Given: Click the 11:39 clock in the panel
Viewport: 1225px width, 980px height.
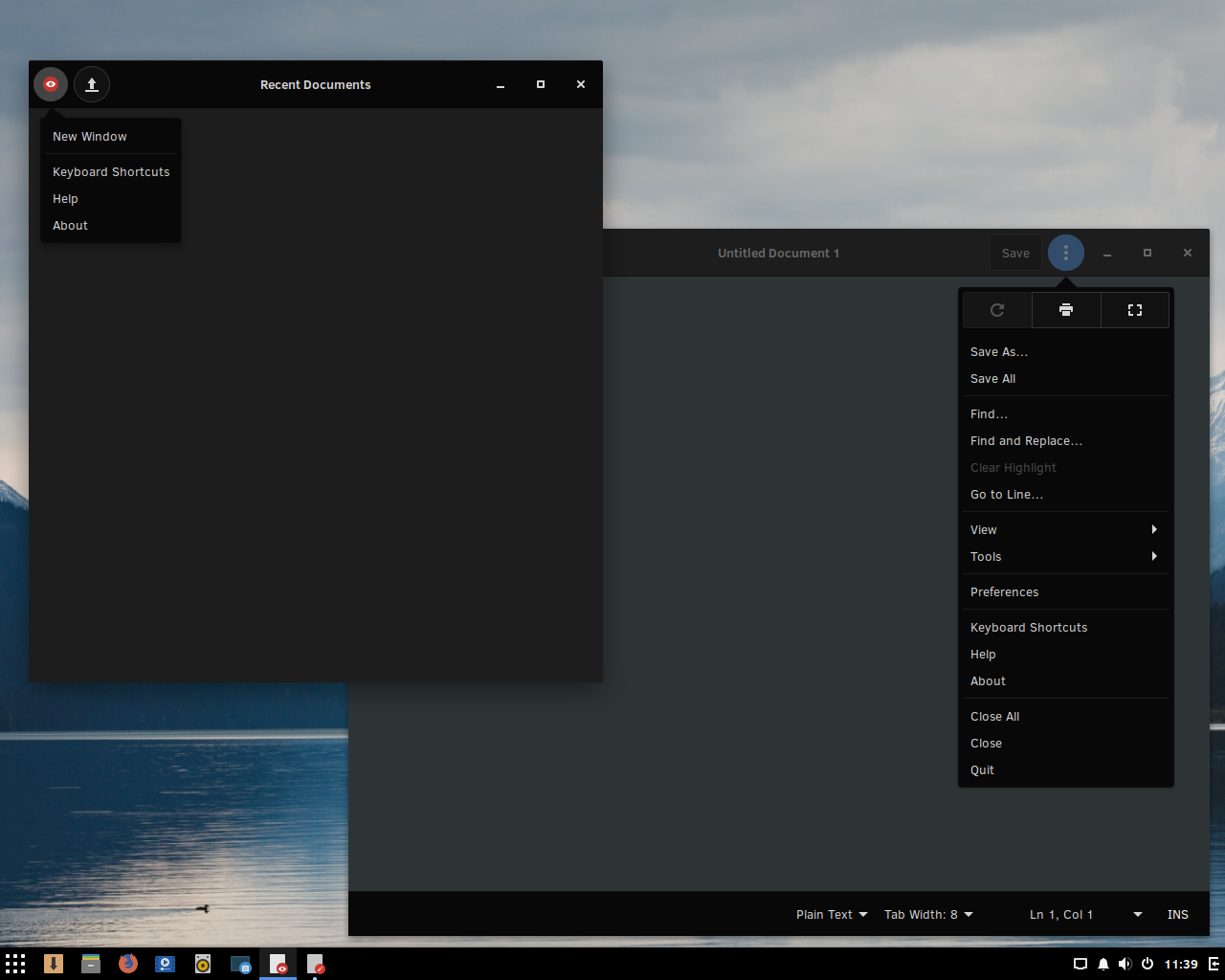Looking at the screenshot, I should [1181, 964].
